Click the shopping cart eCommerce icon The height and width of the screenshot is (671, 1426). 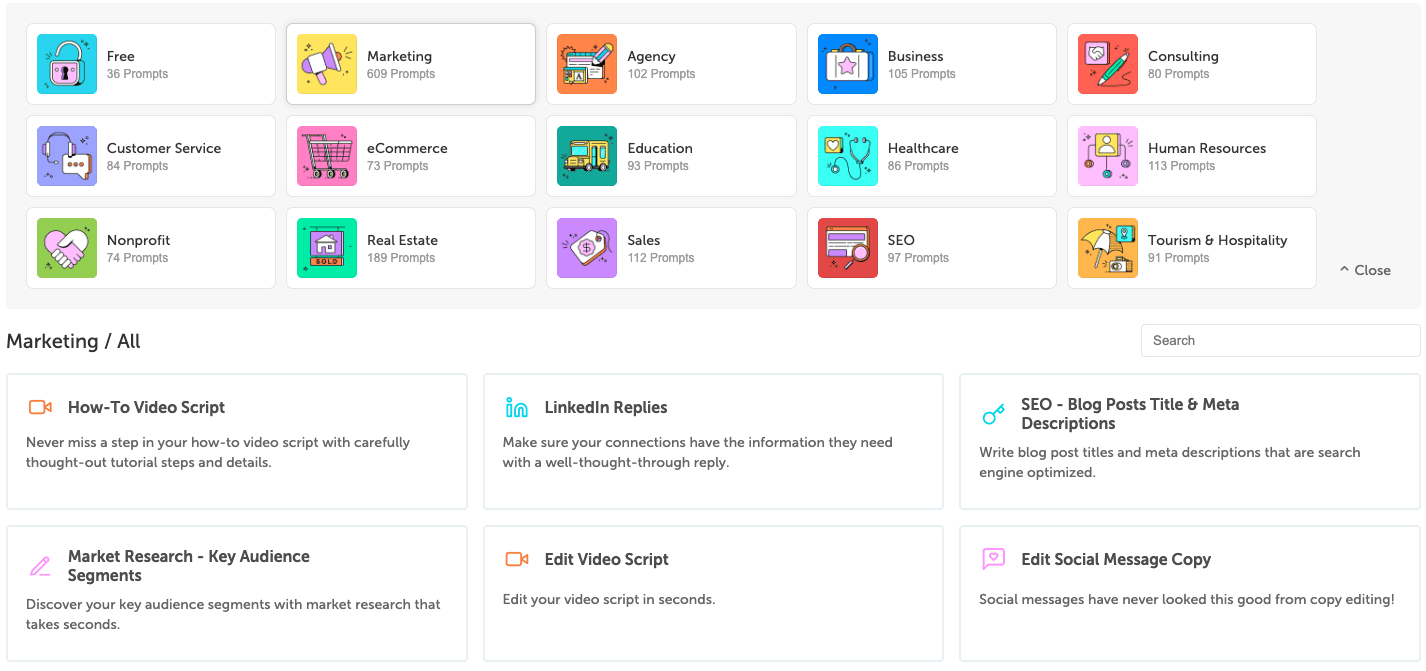coord(327,156)
